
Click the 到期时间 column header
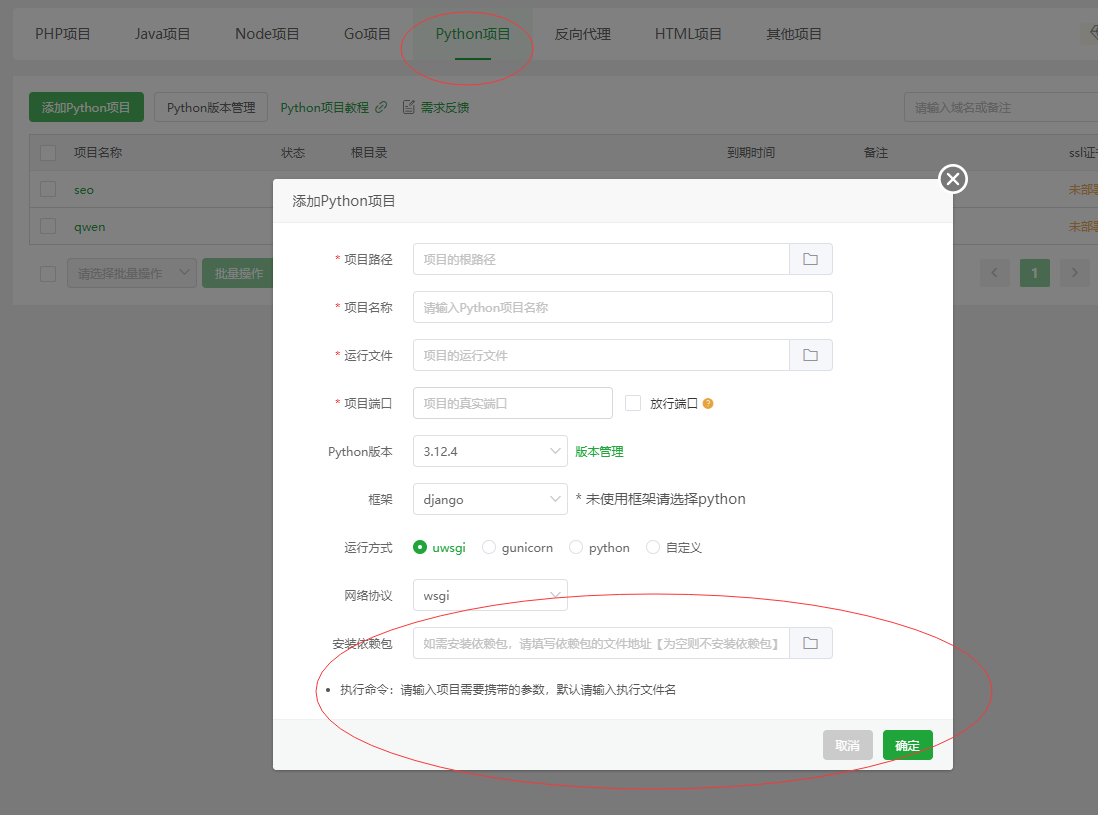pyautogui.click(x=751, y=153)
